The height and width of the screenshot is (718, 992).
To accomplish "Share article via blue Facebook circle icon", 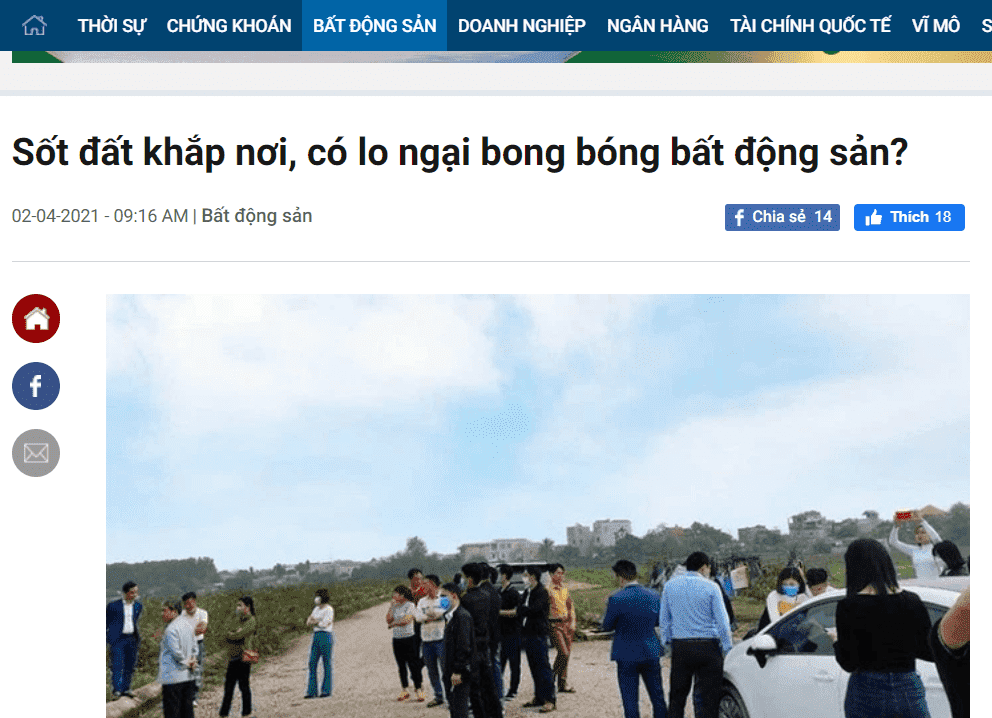I will coord(36,386).
